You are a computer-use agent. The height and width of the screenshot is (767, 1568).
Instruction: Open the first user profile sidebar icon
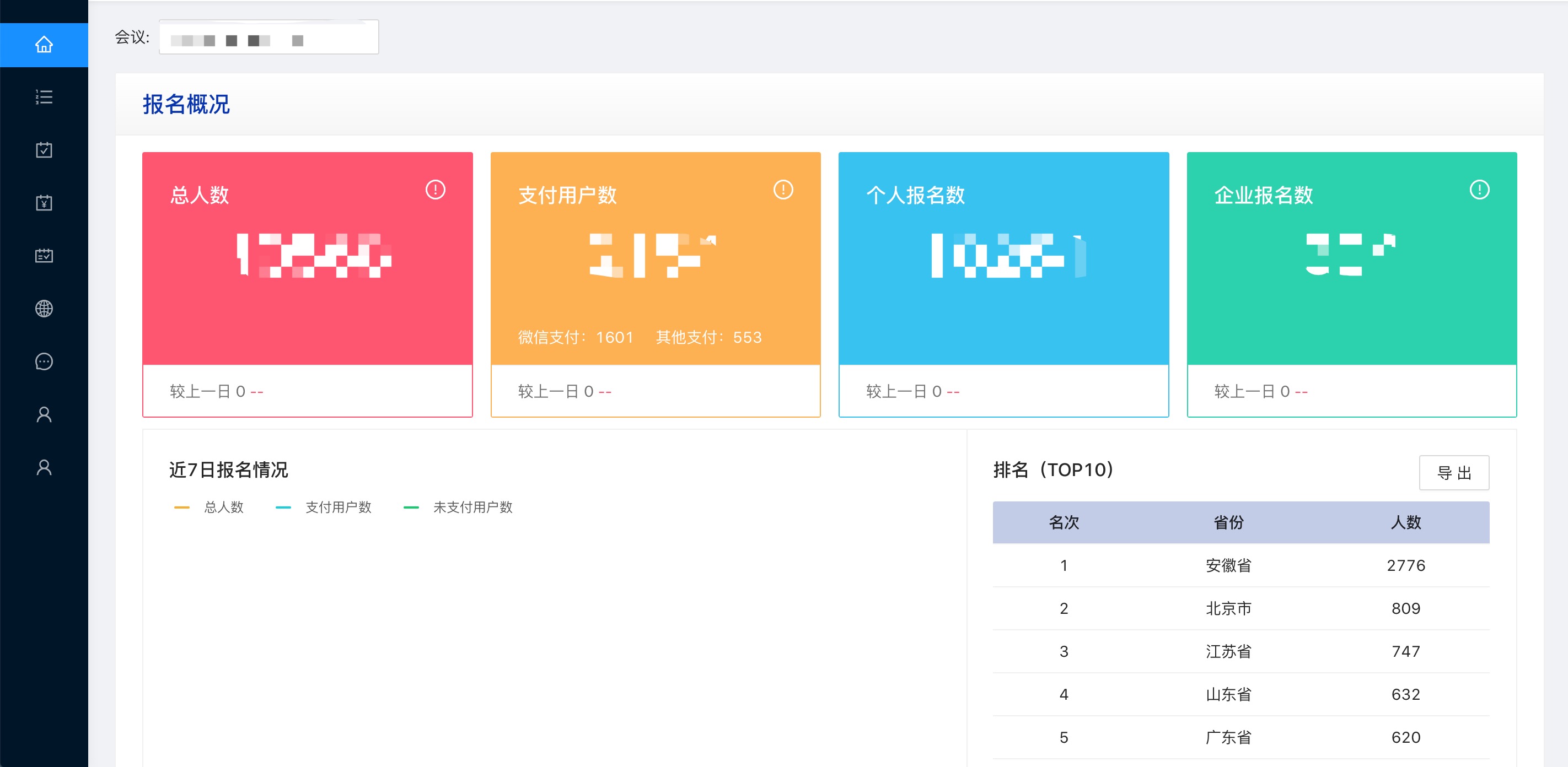tap(44, 414)
